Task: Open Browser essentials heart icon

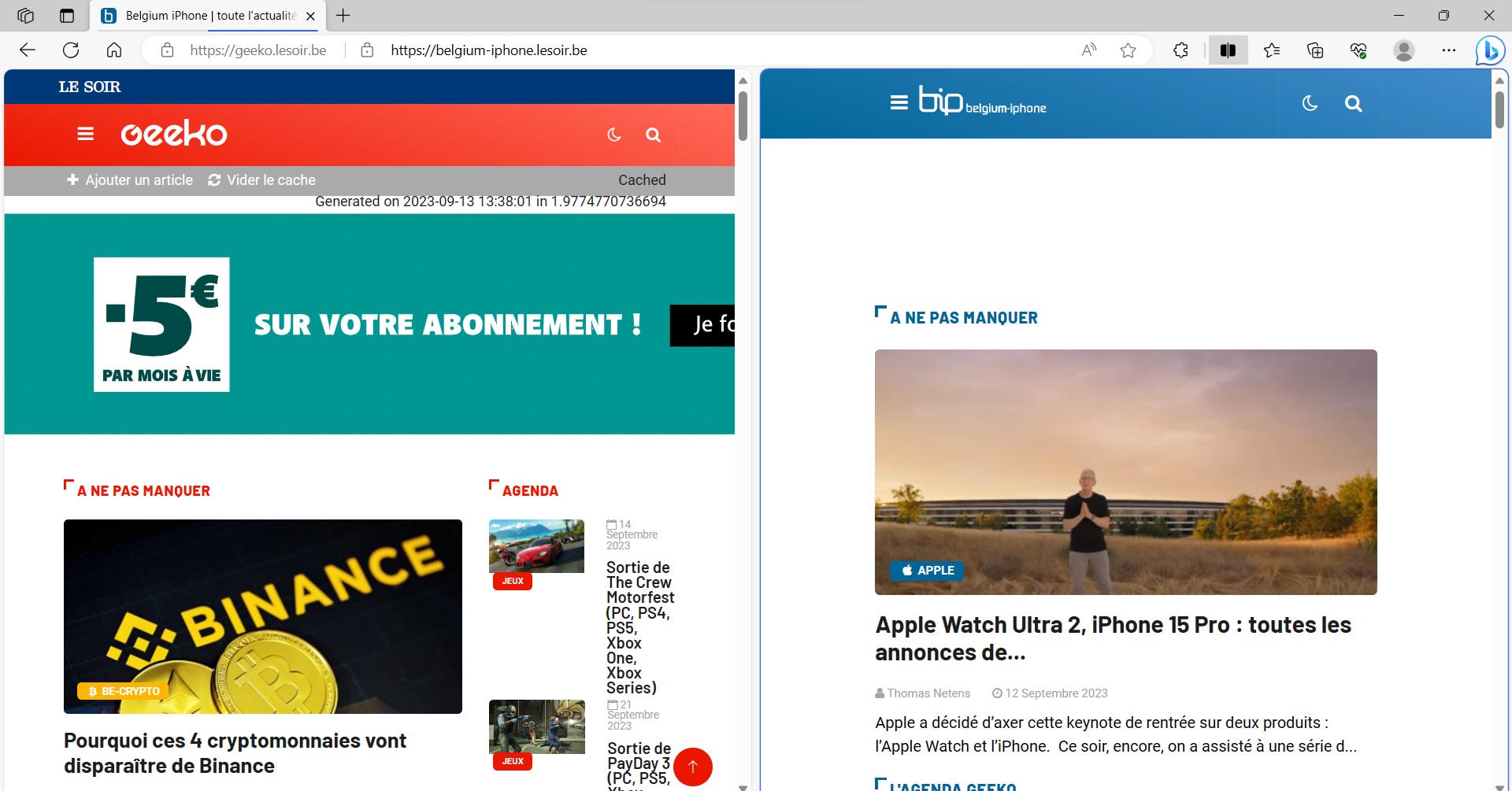Action: tap(1358, 50)
